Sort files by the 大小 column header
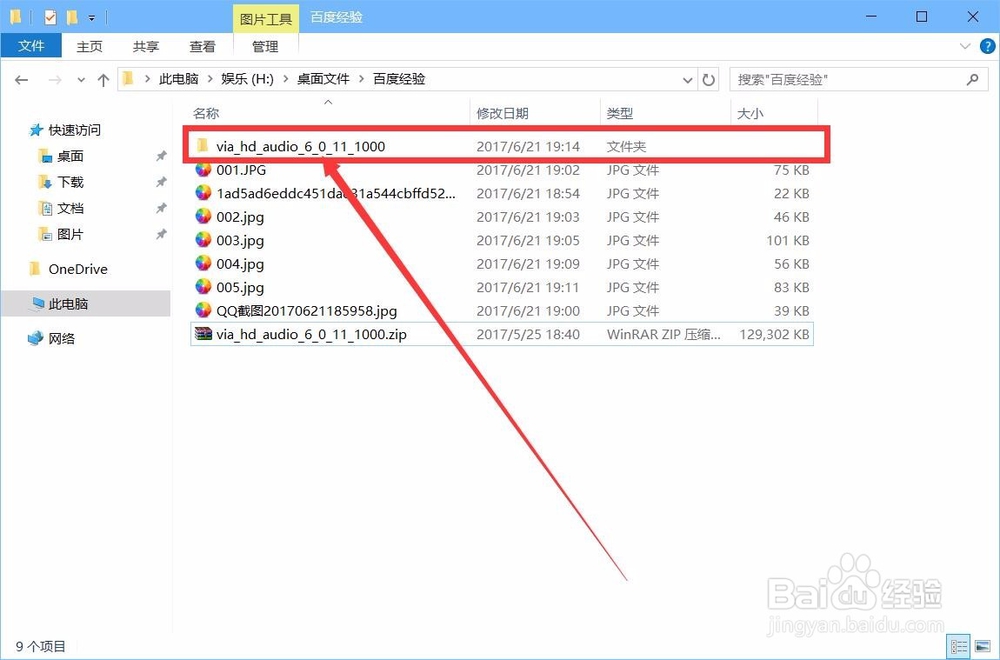Viewport: 1000px width, 660px height. point(751,113)
